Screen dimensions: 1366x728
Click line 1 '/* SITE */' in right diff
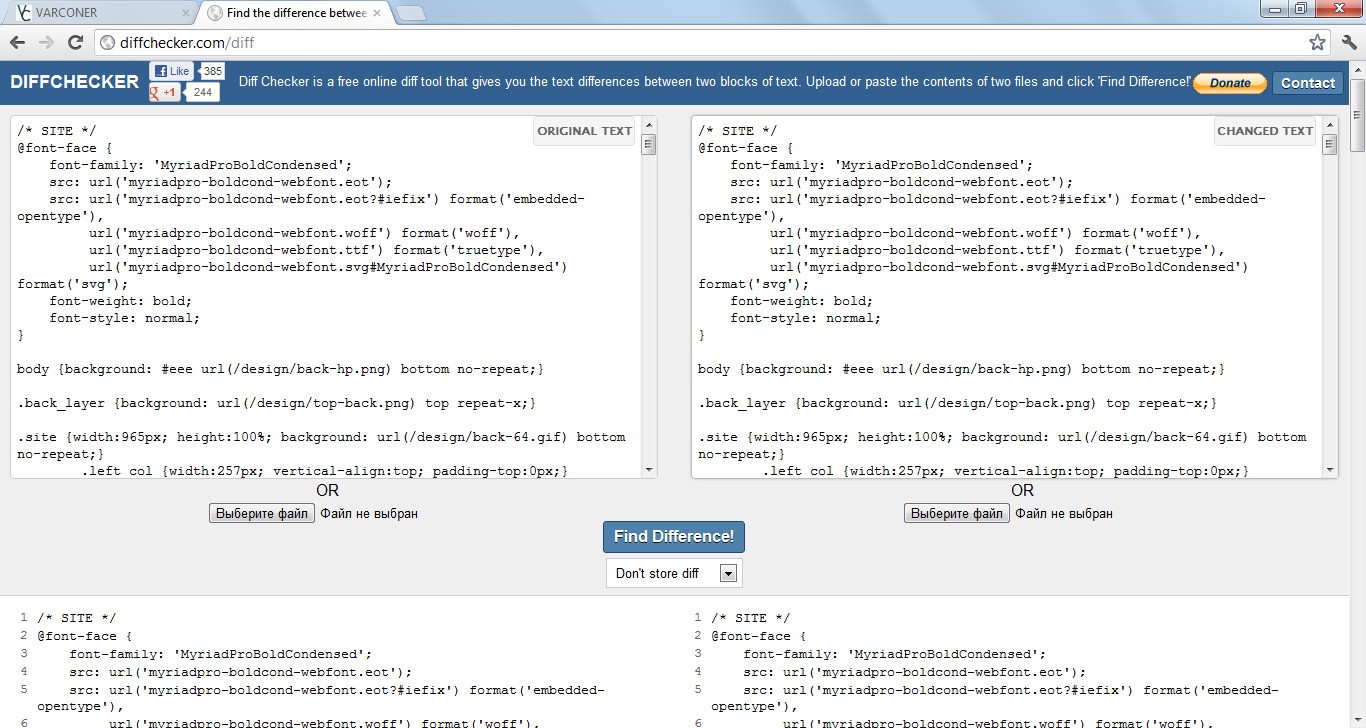(751, 618)
